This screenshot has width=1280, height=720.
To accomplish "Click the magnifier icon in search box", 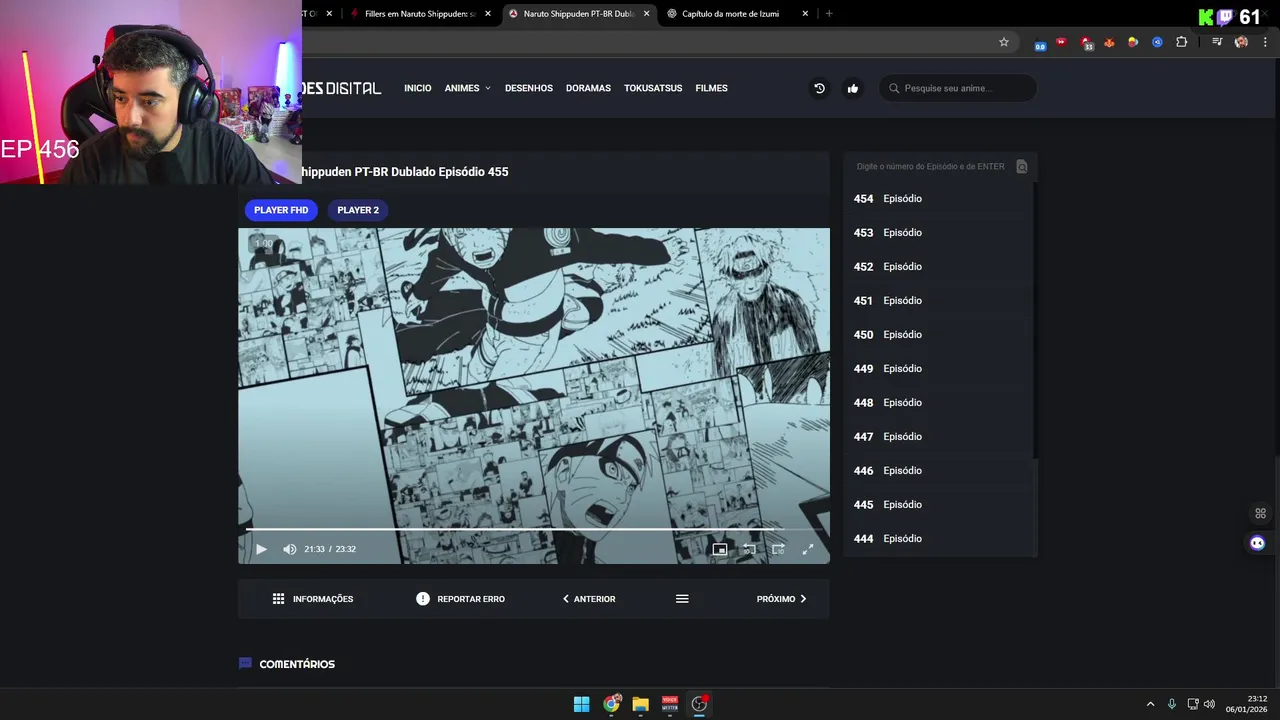I will click(894, 88).
